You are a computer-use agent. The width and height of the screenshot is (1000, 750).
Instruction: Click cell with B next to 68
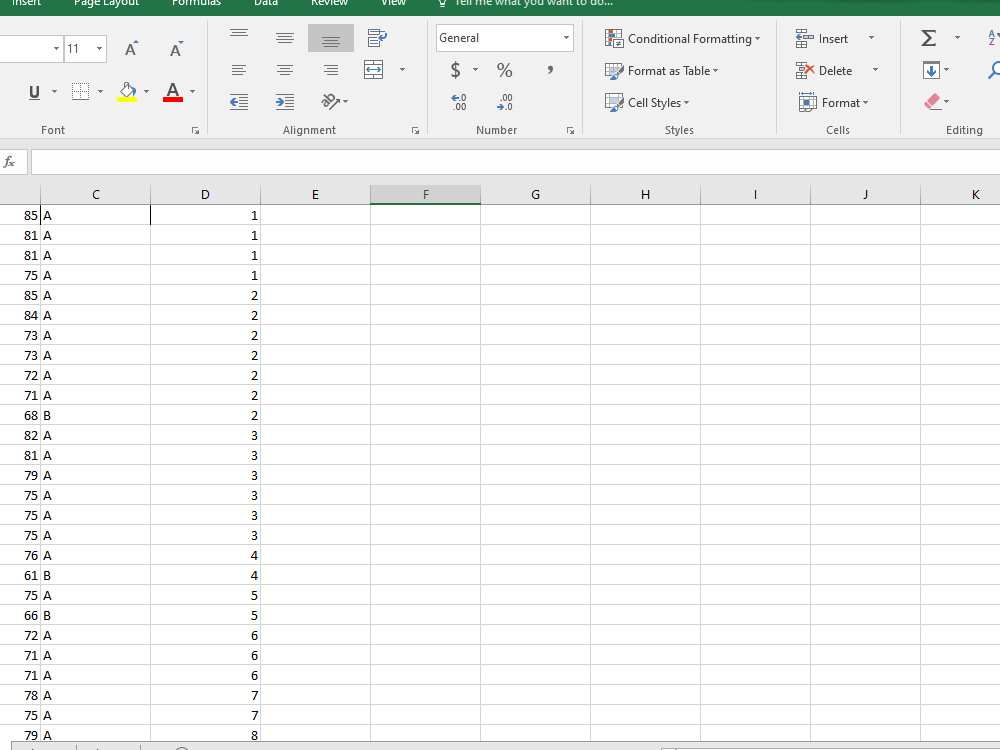[96, 415]
